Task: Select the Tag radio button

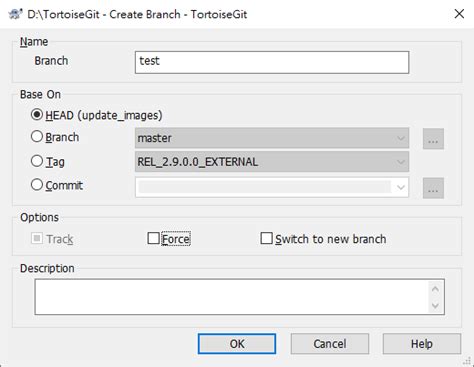Action: pyautogui.click(x=37, y=161)
